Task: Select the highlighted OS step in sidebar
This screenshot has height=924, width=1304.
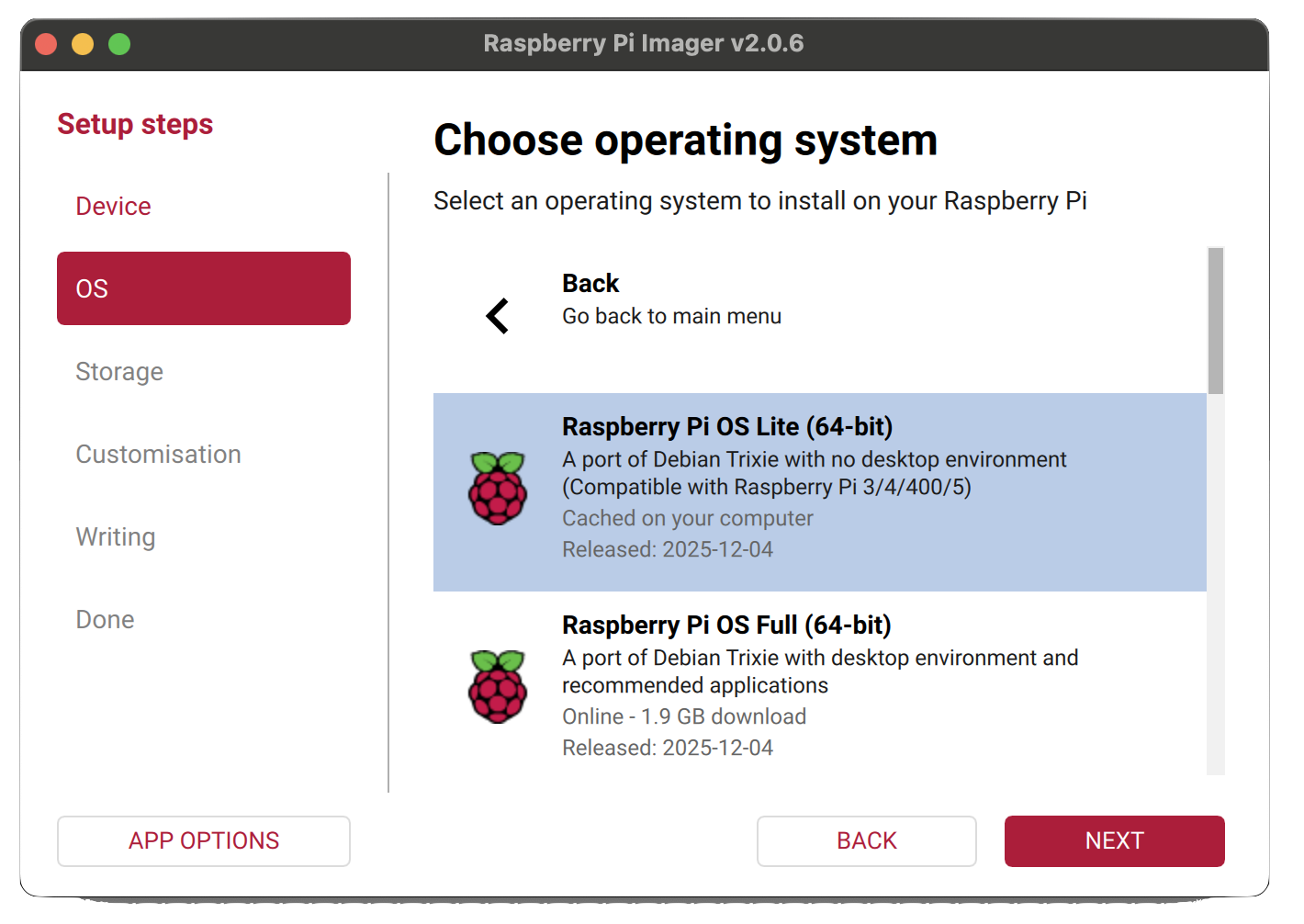Action: coord(203,287)
